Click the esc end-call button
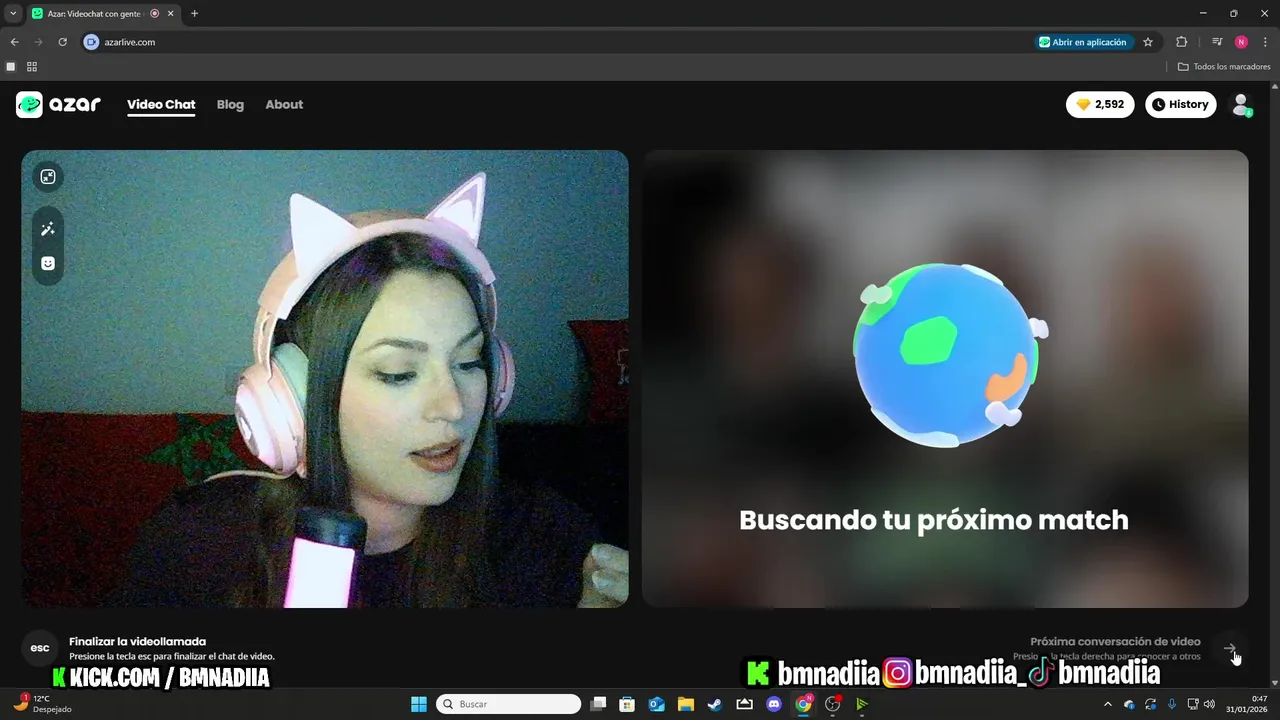This screenshot has height=720, width=1280. (x=40, y=648)
